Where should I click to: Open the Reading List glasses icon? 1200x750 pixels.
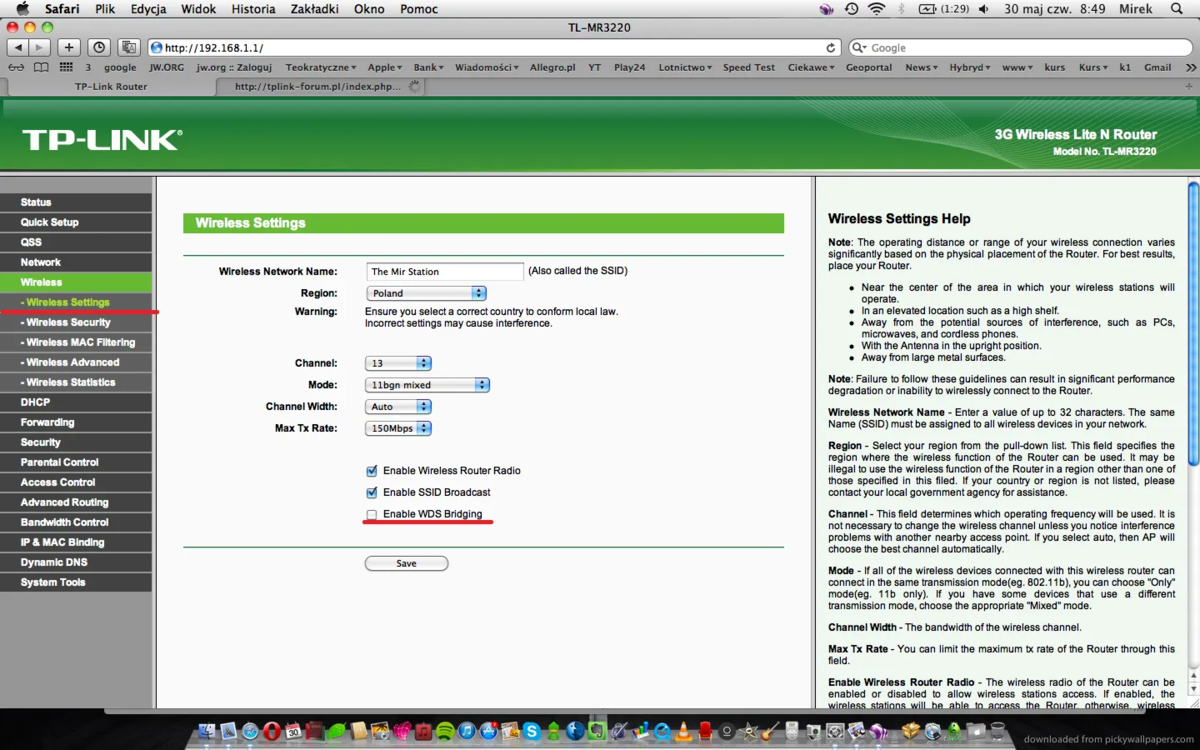(16, 67)
